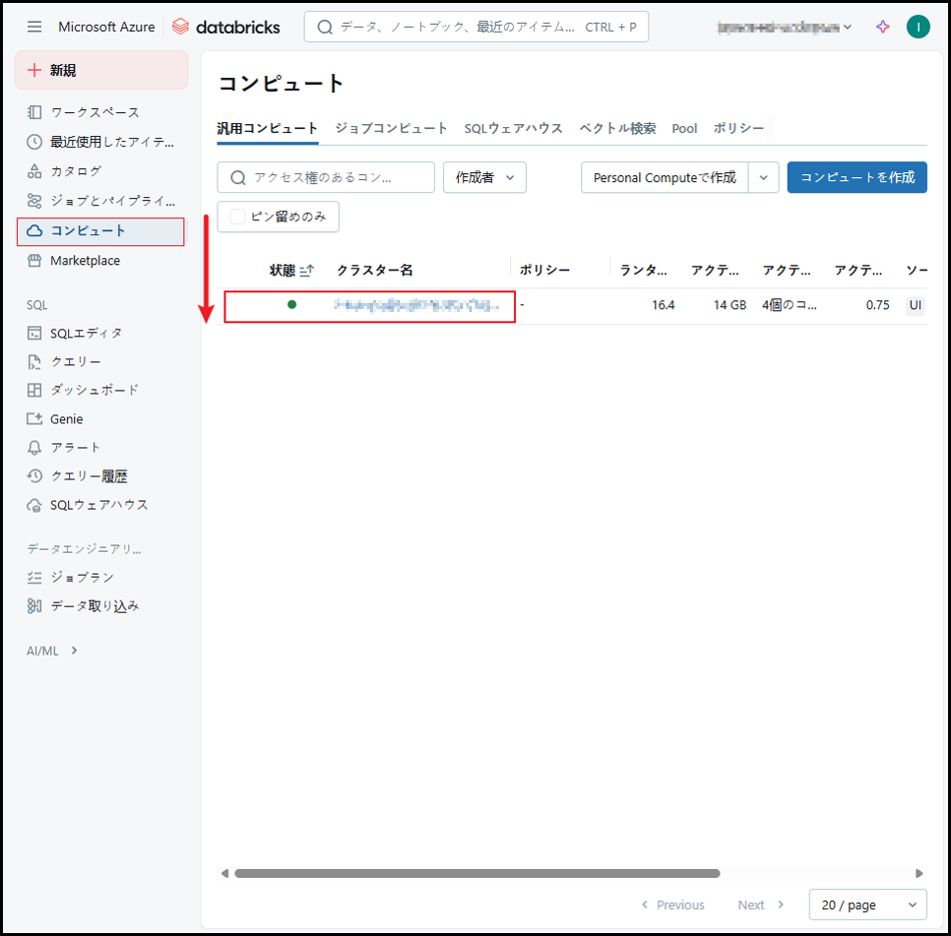Focus the compute search field

coord(326,177)
